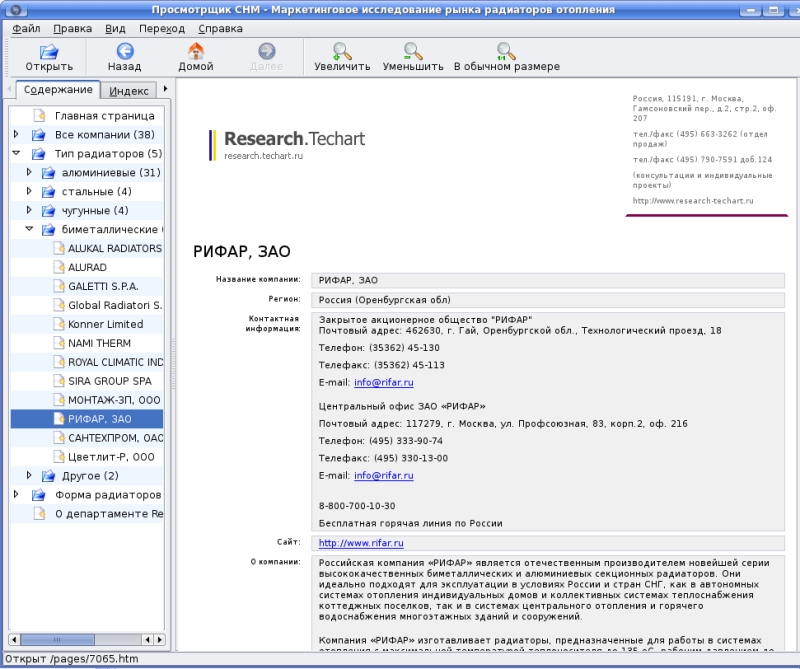Screen dimensions: 800x669
Task: Click the page icon beside SIRA GROUP SPA
Action: coord(59,381)
